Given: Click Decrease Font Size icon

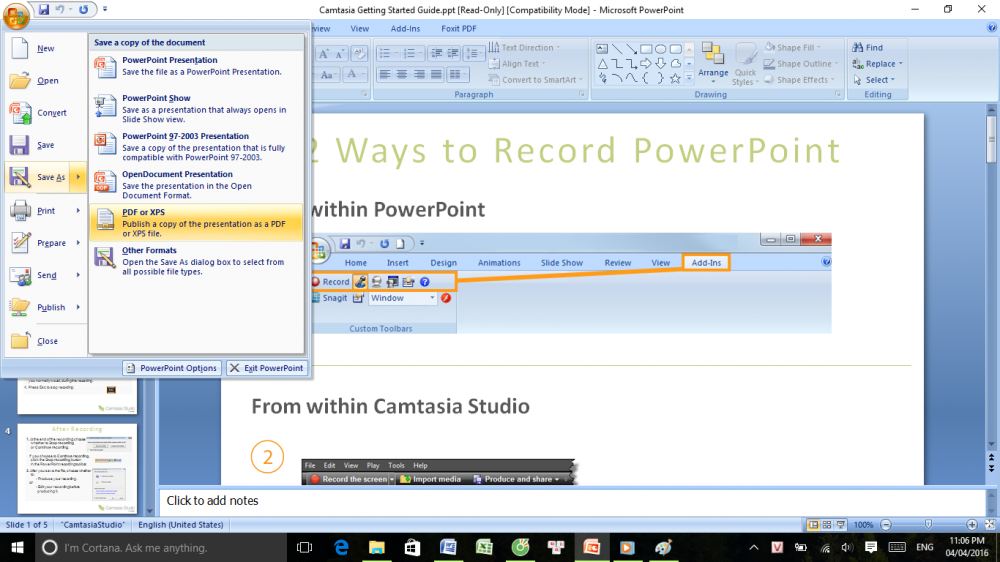Looking at the screenshot, I should (341, 54).
